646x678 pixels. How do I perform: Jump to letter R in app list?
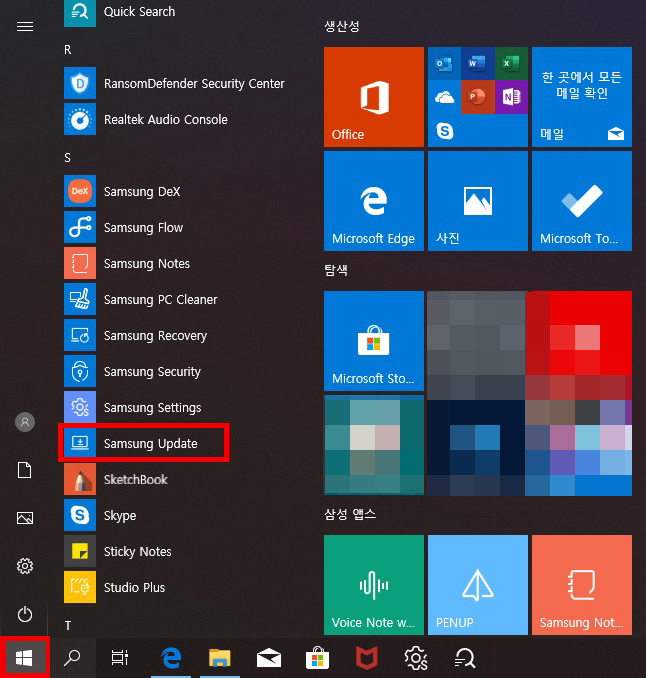coord(67,50)
